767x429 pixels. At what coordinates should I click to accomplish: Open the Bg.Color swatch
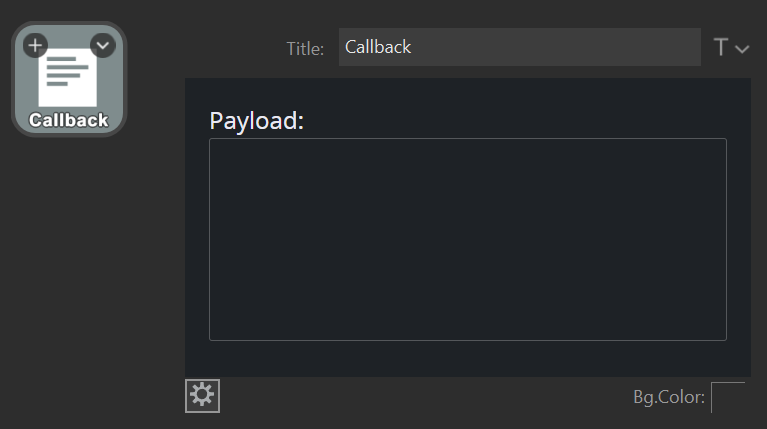[x=728, y=397]
